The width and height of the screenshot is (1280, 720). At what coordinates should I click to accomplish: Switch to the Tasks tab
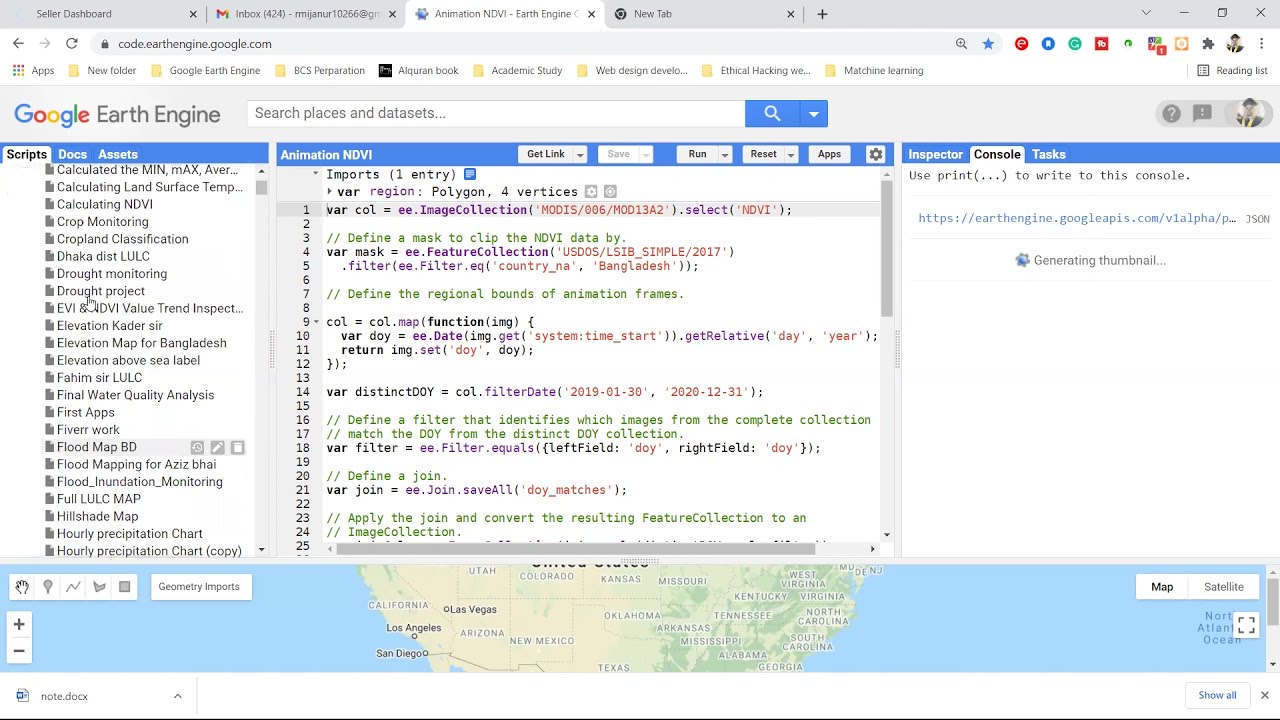(x=1049, y=155)
